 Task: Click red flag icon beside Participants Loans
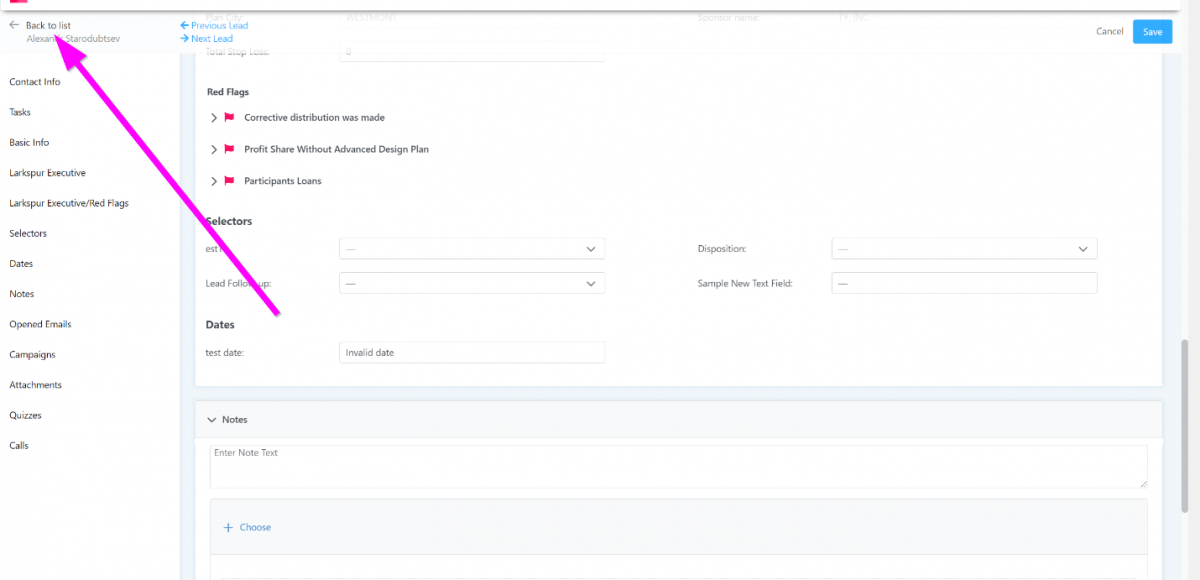coord(229,181)
